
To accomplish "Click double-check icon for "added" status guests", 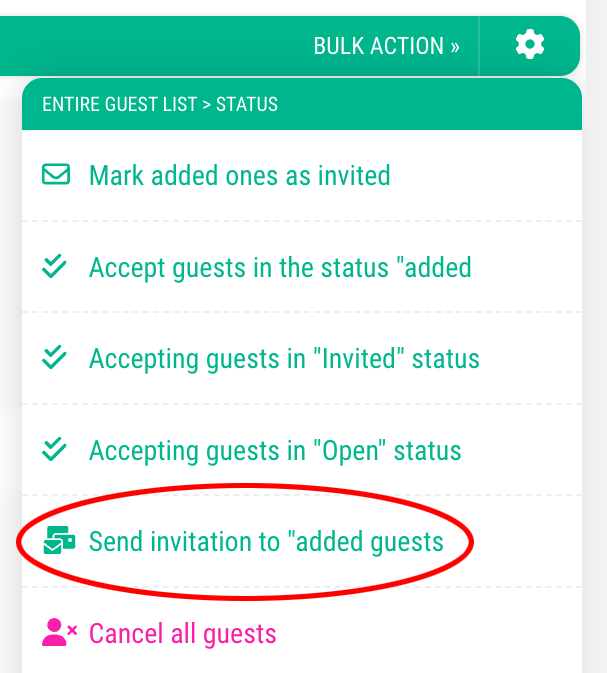I will [56, 267].
